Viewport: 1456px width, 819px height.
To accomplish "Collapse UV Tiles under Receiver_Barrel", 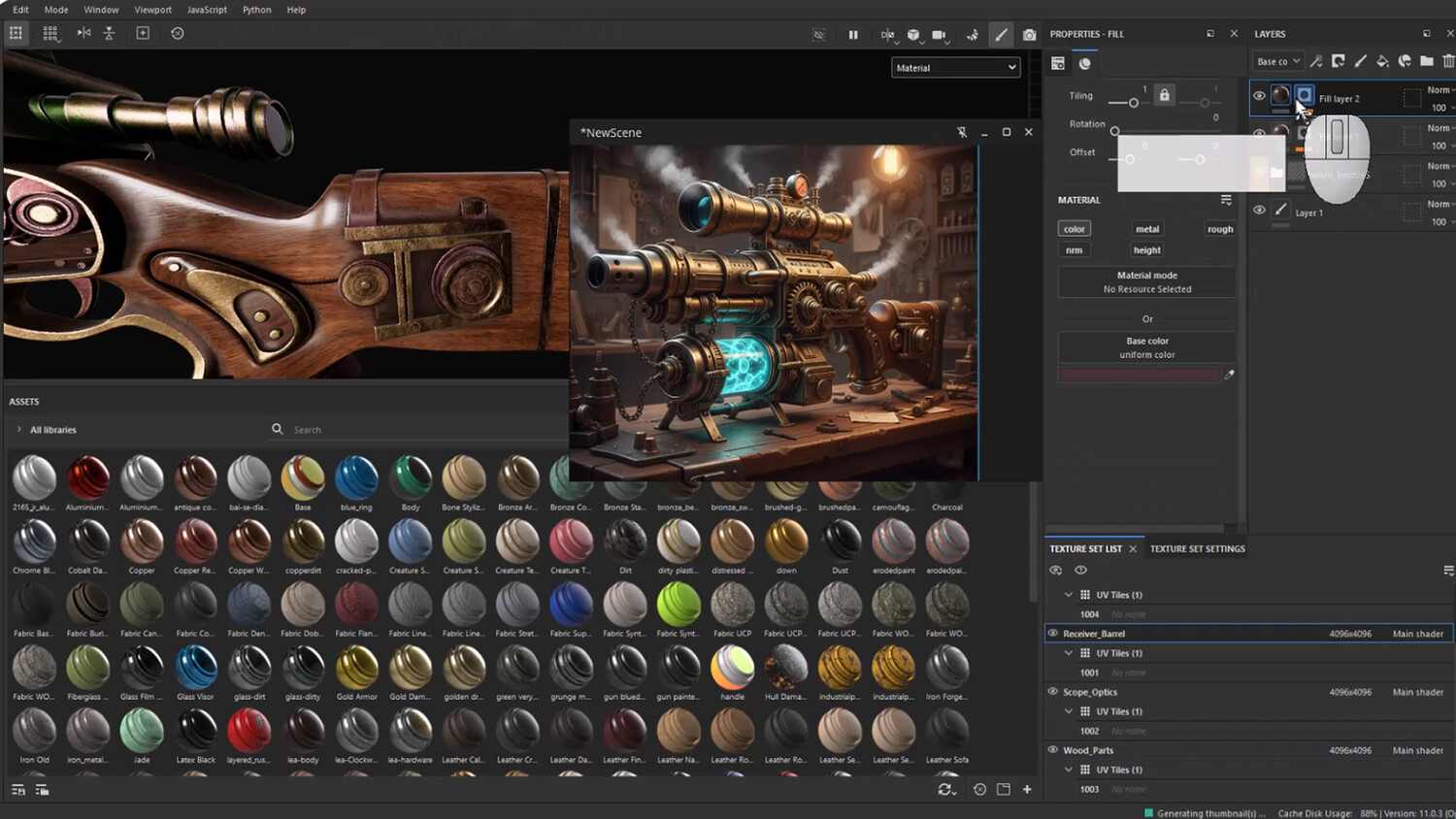I will pos(1069,653).
